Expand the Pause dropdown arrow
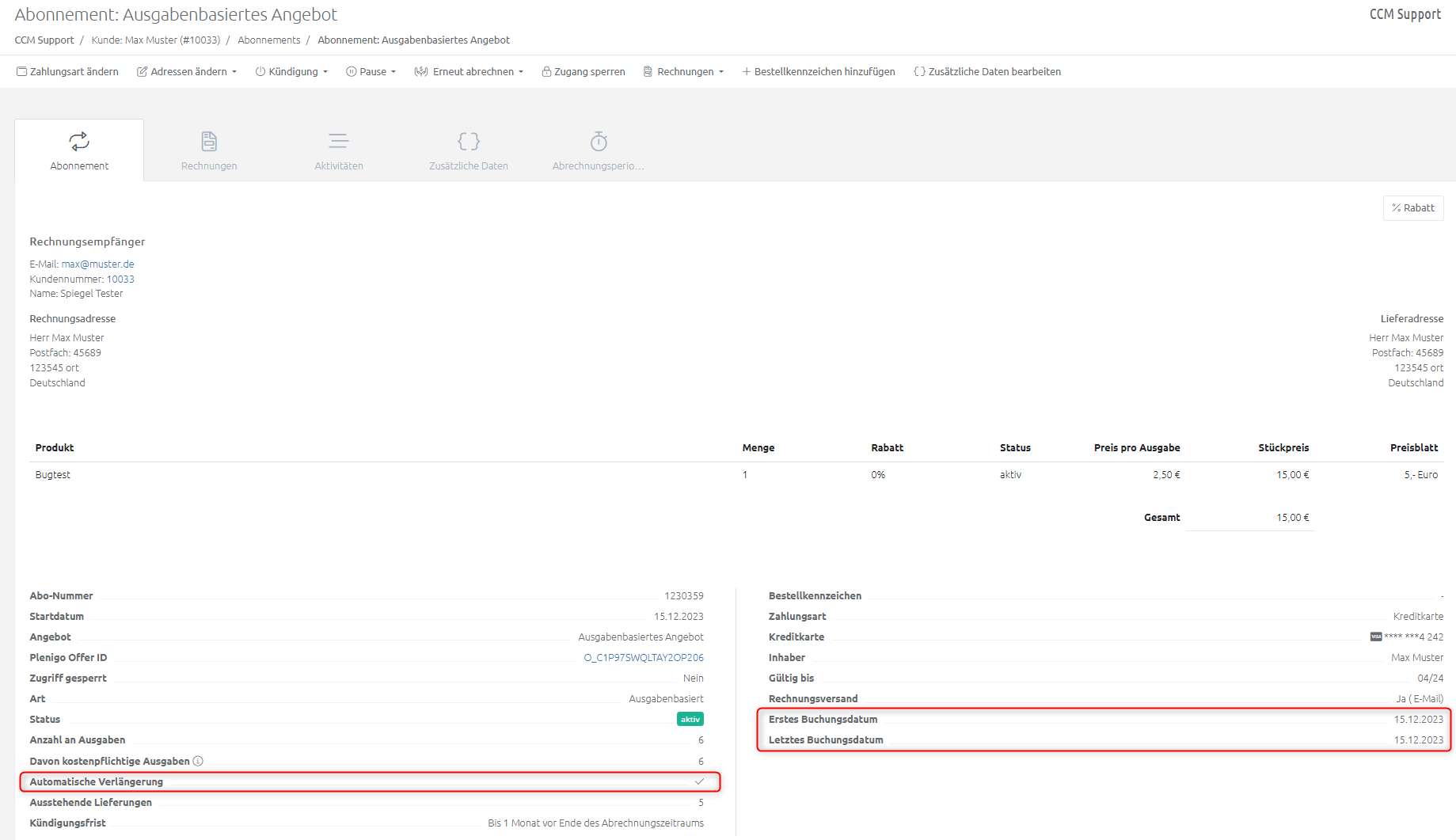This screenshot has height=840, width=1456. (x=393, y=72)
